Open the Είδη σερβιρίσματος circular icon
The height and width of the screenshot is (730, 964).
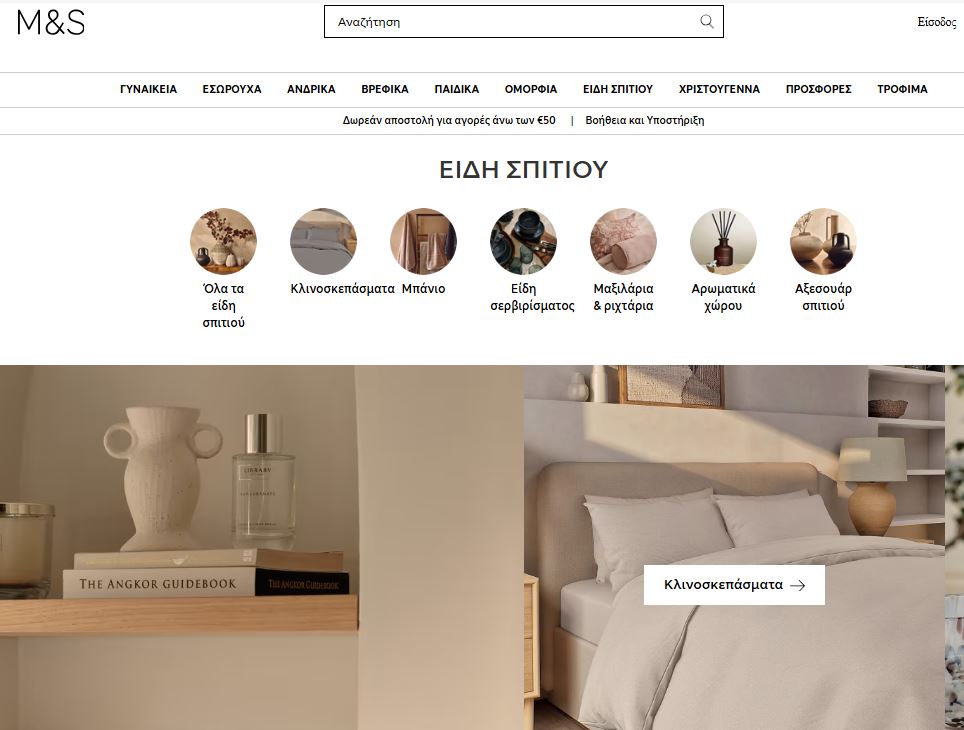(x=523, y=241)
